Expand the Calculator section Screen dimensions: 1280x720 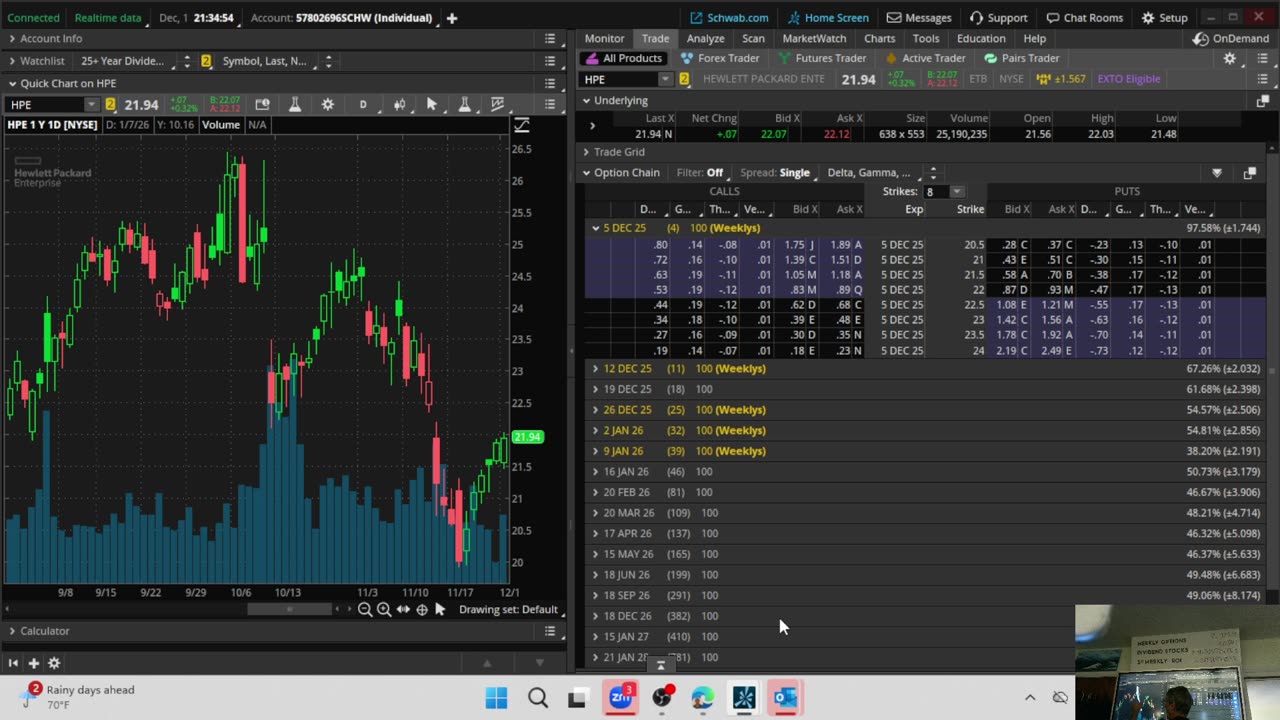(x=12, y=631)
